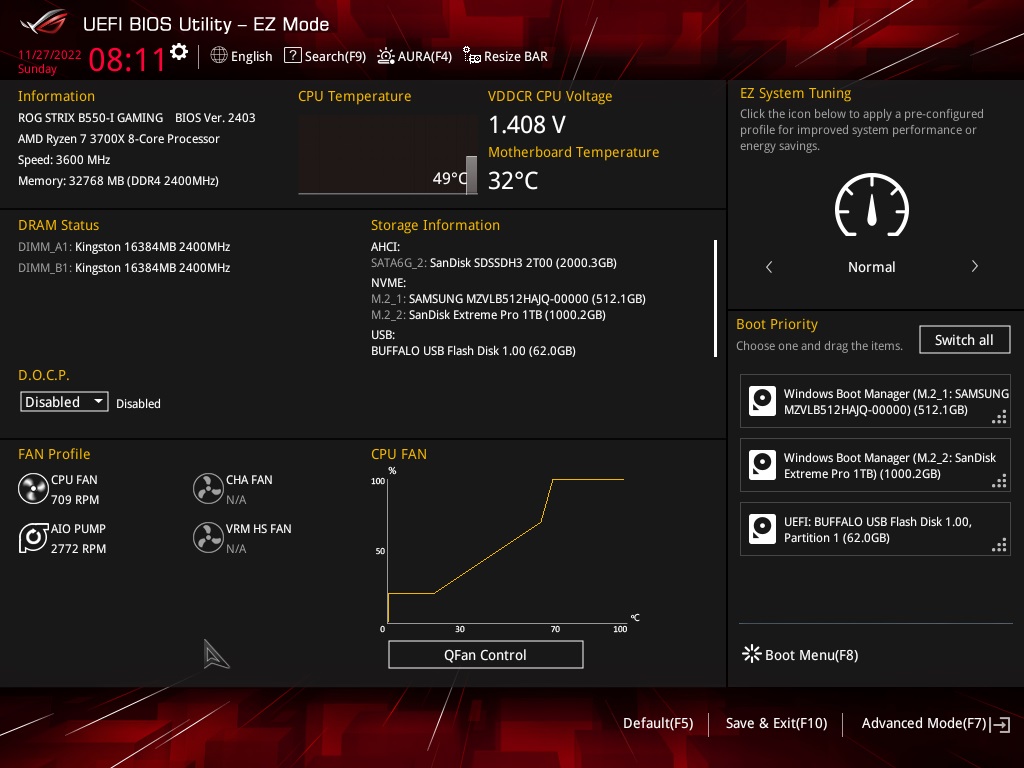Click the ROG logo icon
The image size is (1024, 768).
[44, 23]
